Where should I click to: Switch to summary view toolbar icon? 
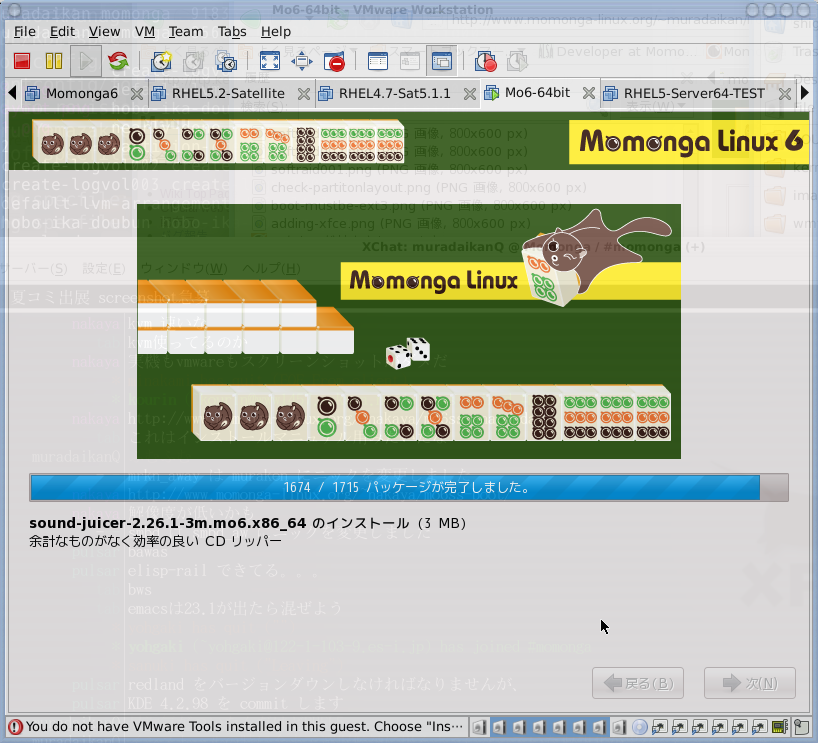(378, 62)
